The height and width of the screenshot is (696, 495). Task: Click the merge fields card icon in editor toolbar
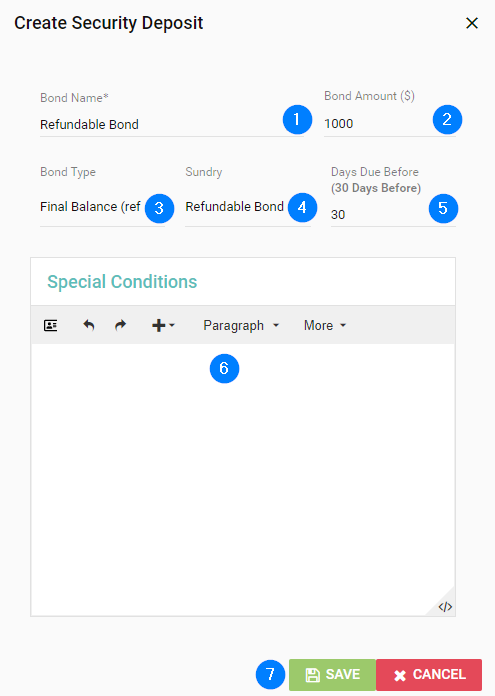51,325
